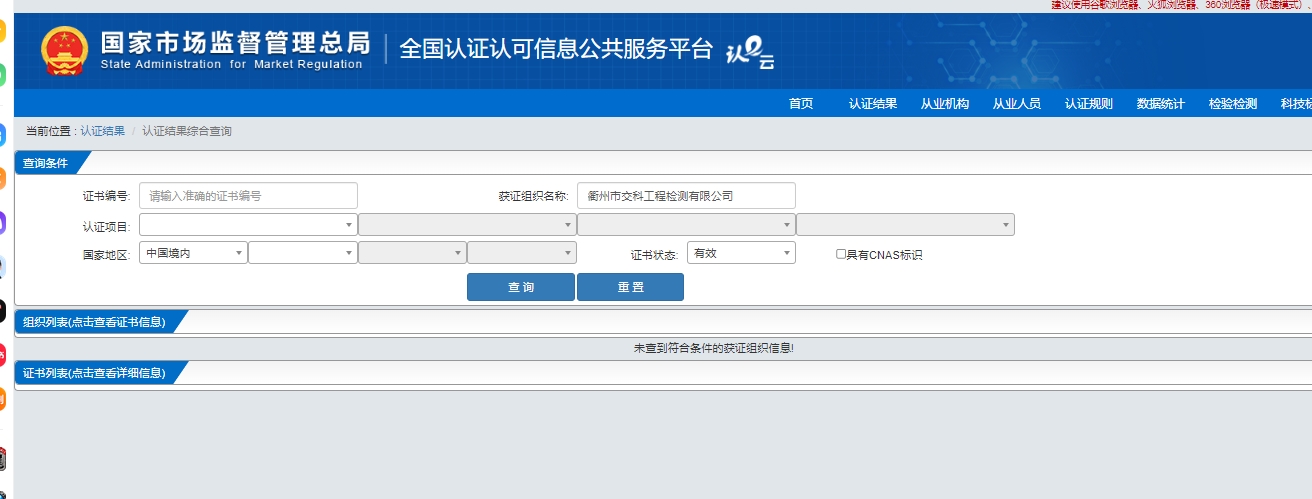Go to 首页 in navigation bar
This screenshot has width=1312, height=499.
tap(801, 104)
